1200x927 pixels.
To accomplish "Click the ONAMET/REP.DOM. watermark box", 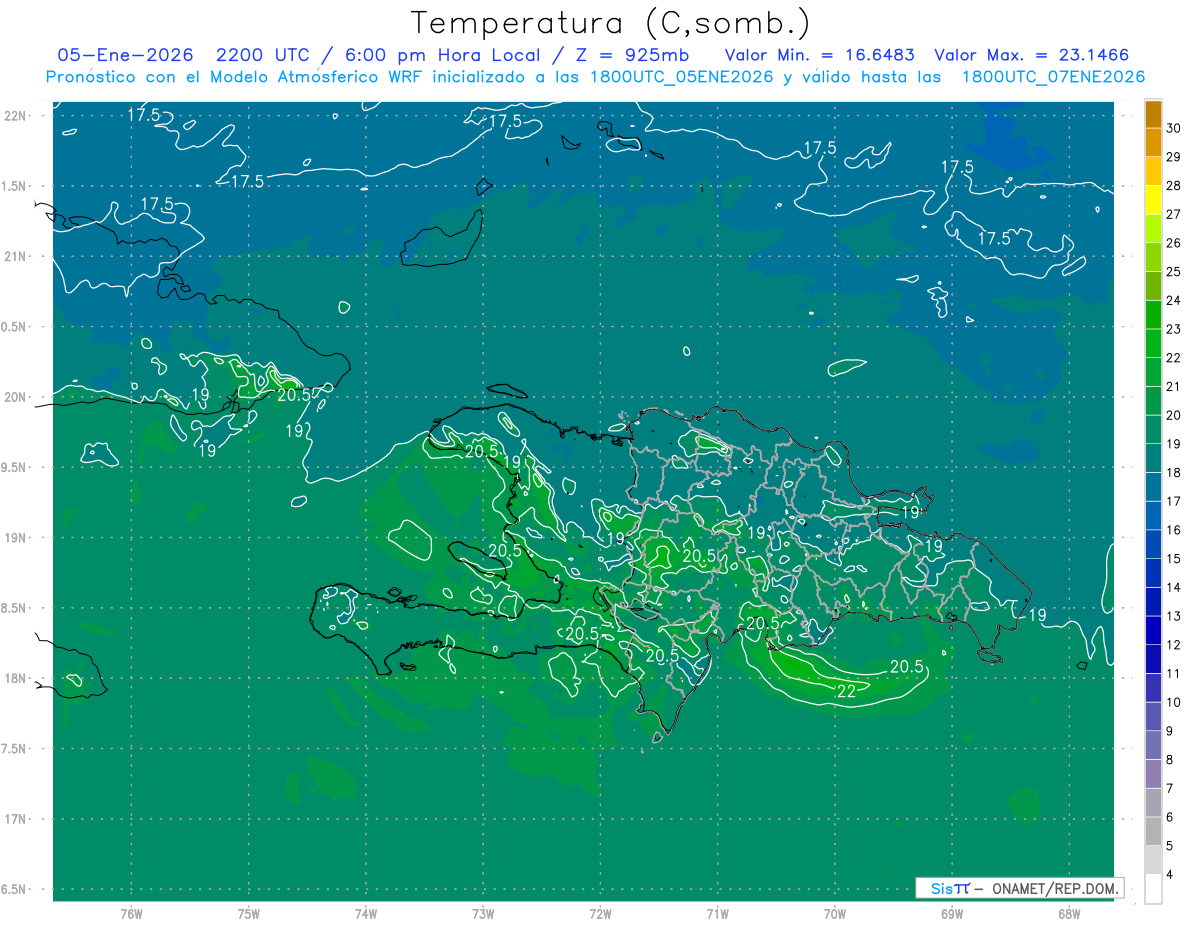I will click(x=1019, y=888).
